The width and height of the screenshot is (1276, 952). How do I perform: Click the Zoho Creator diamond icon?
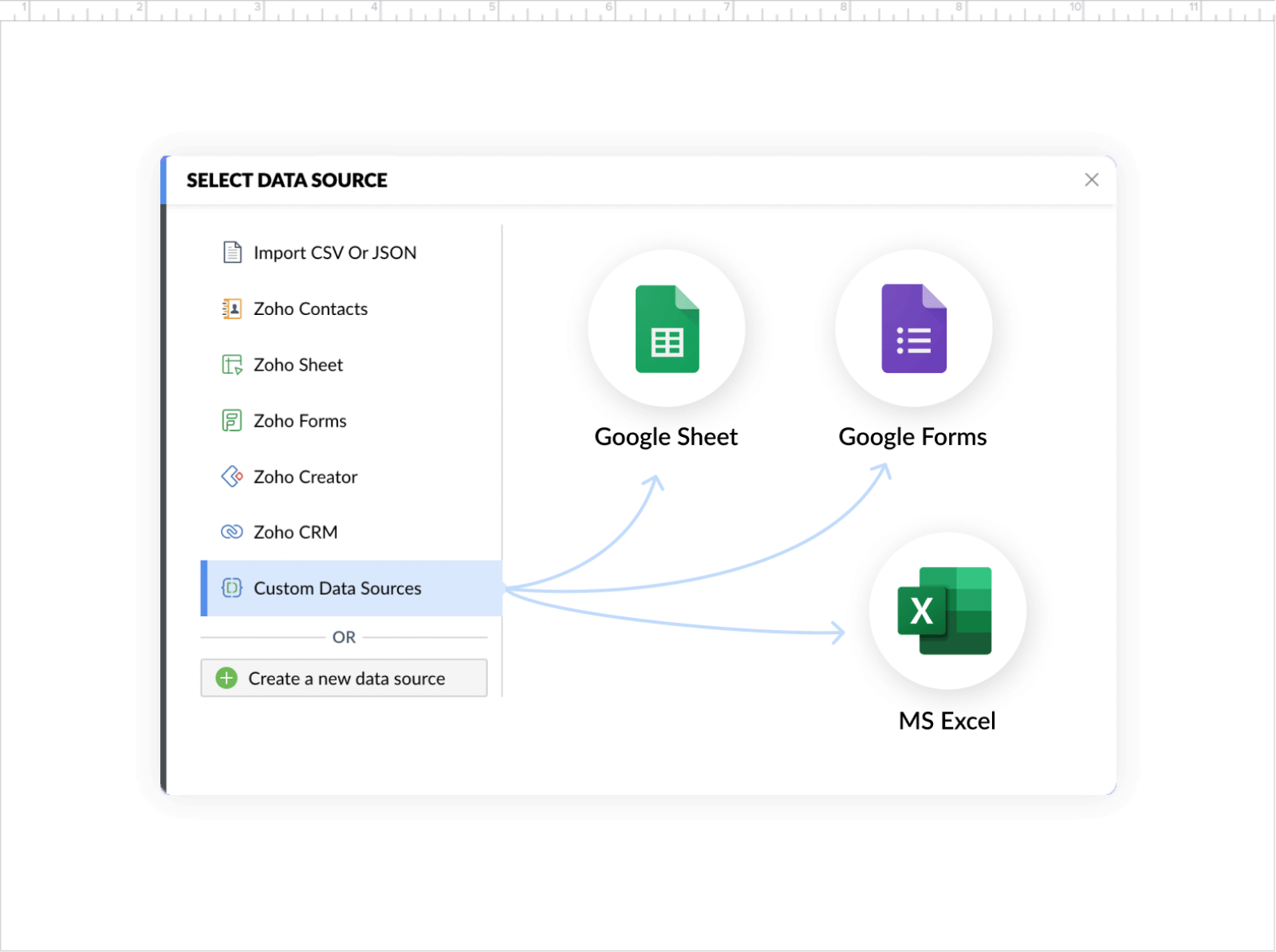point(231,476)
